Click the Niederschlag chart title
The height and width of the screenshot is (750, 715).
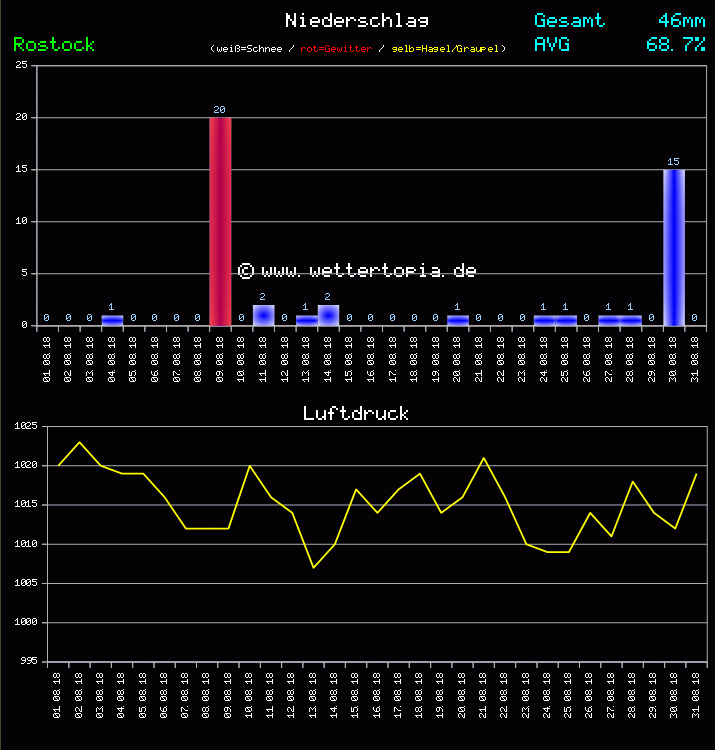pyautogui.click(x=356, y=20)
